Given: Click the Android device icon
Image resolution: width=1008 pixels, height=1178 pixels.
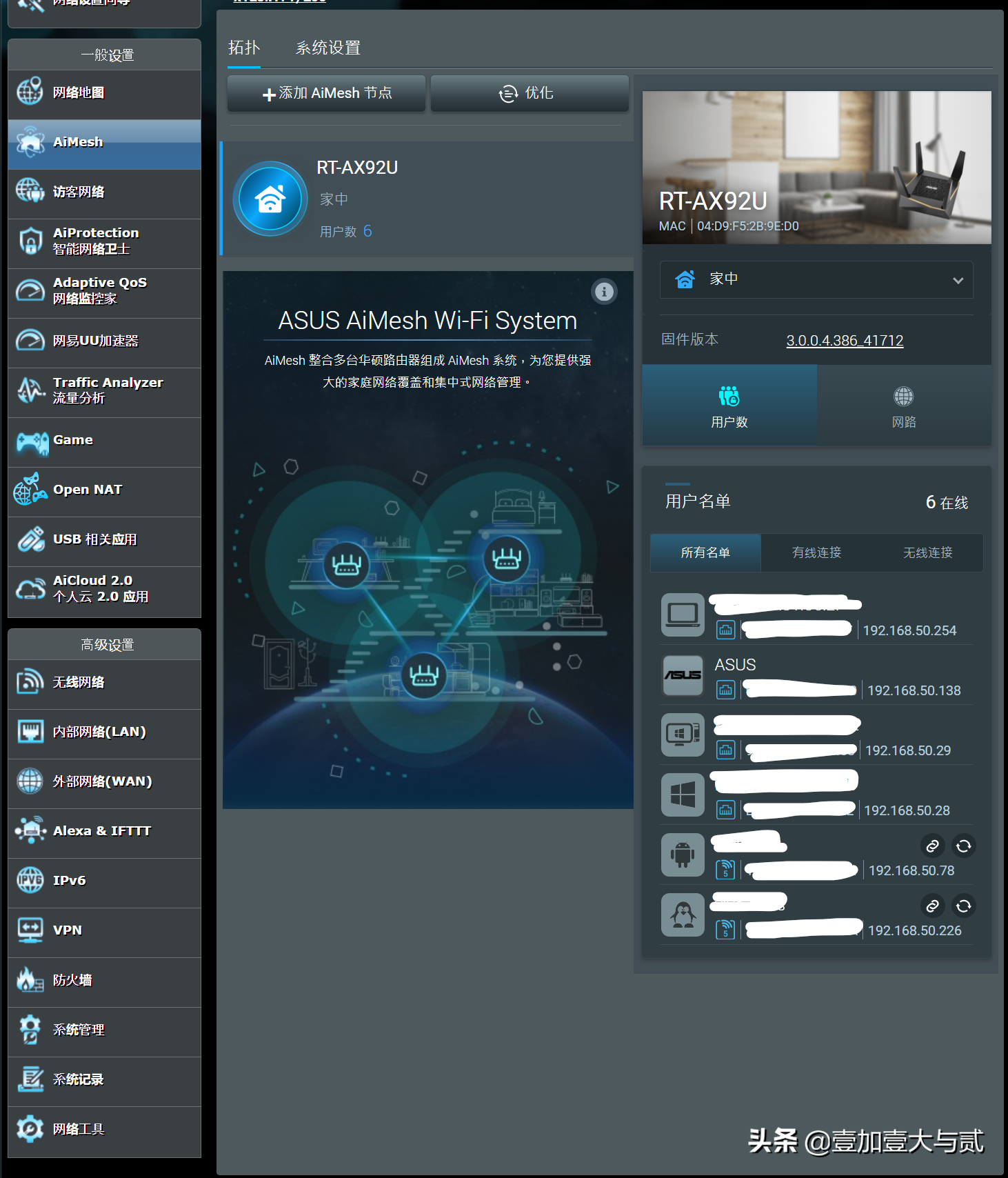Looking at the screenshot, I should (683, 855).
